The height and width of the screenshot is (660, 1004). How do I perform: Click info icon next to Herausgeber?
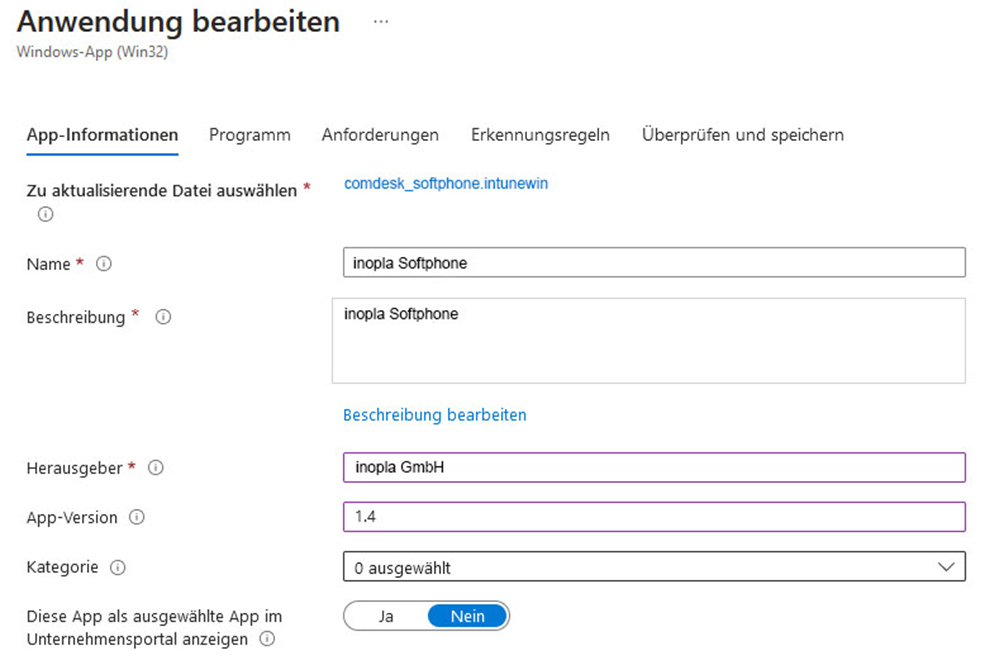156,468
